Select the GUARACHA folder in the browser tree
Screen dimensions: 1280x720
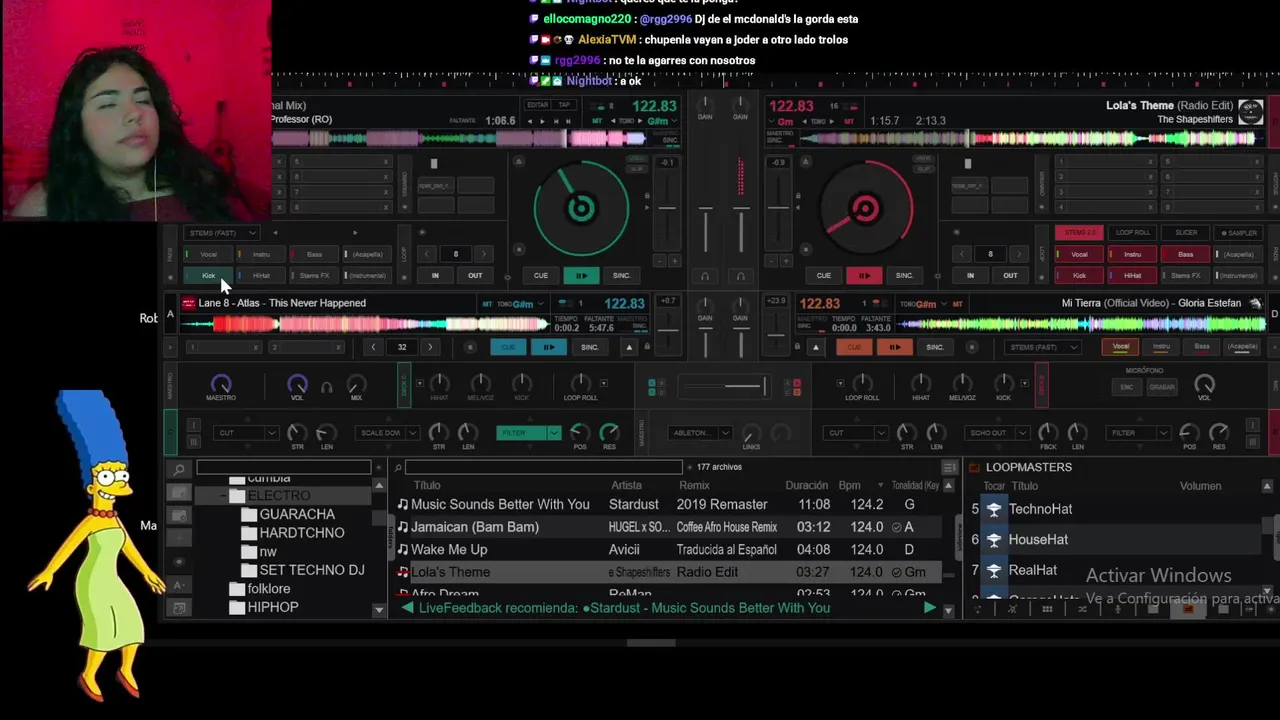[296, 514]
